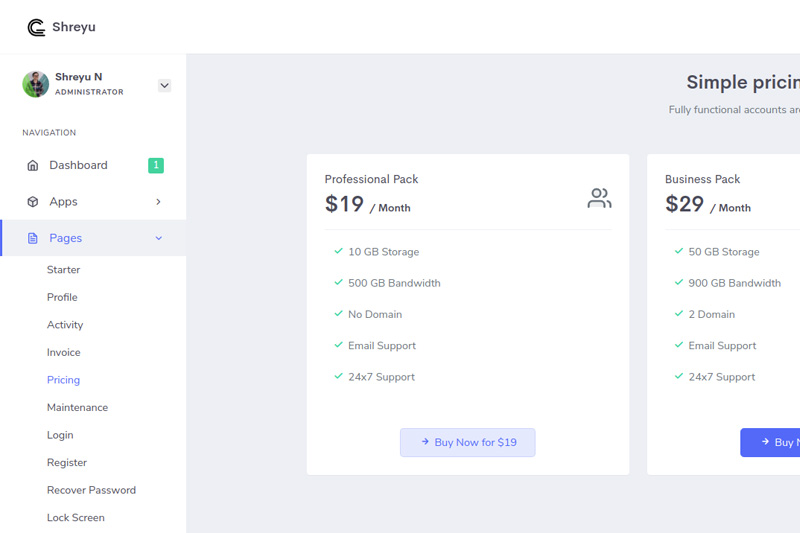Viewport: 800px width, 533px height.
Task: Collapse the Pages menu chevron
Action: point(158,238)
